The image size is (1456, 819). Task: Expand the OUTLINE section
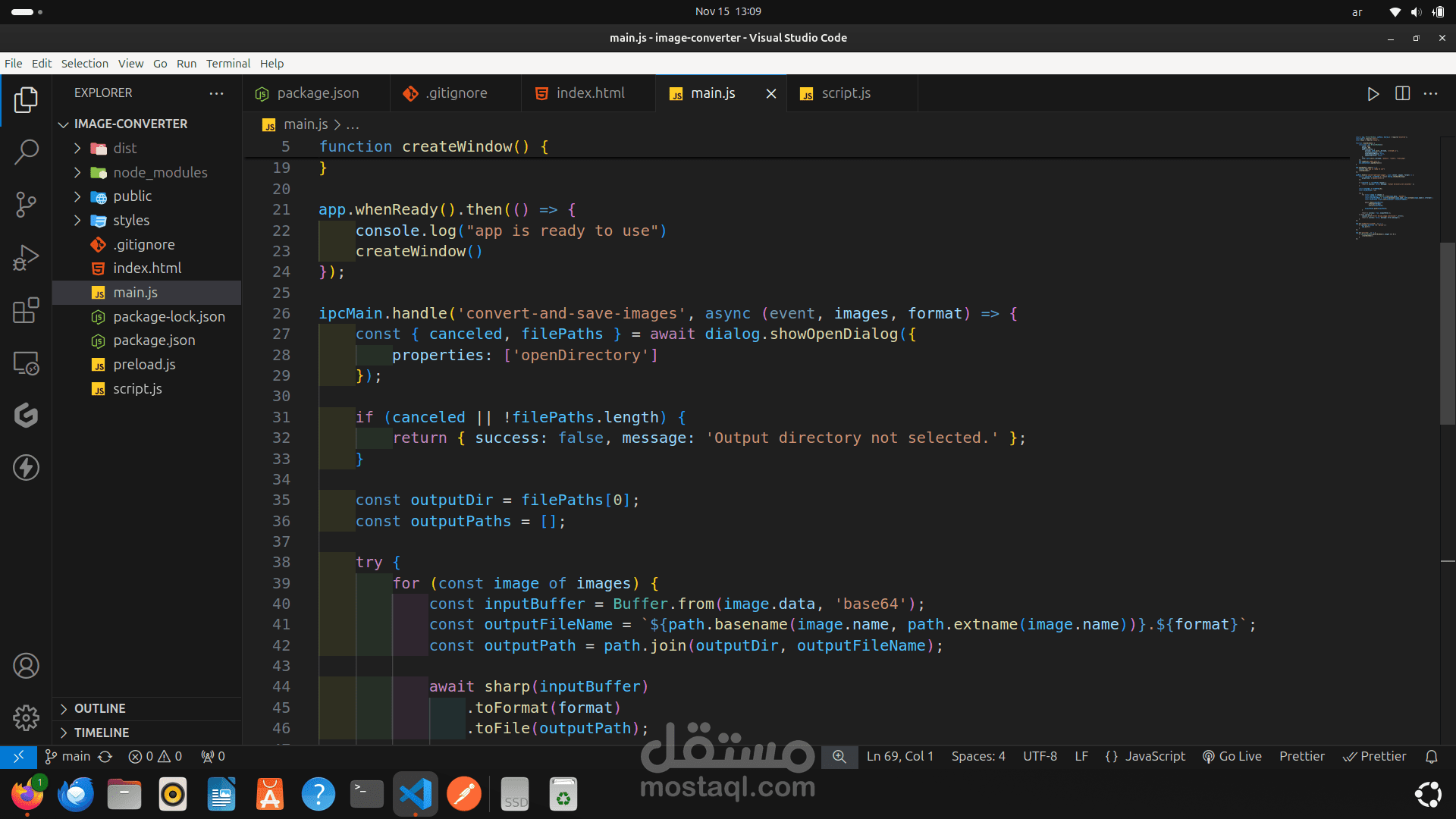pos(99,708)
